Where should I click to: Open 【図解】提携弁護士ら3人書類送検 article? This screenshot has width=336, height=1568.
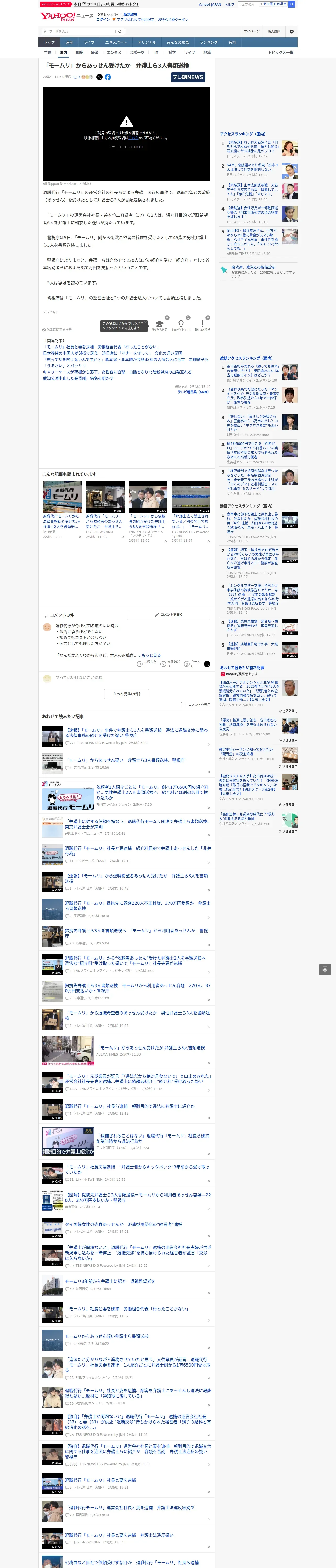point(138,1197)
